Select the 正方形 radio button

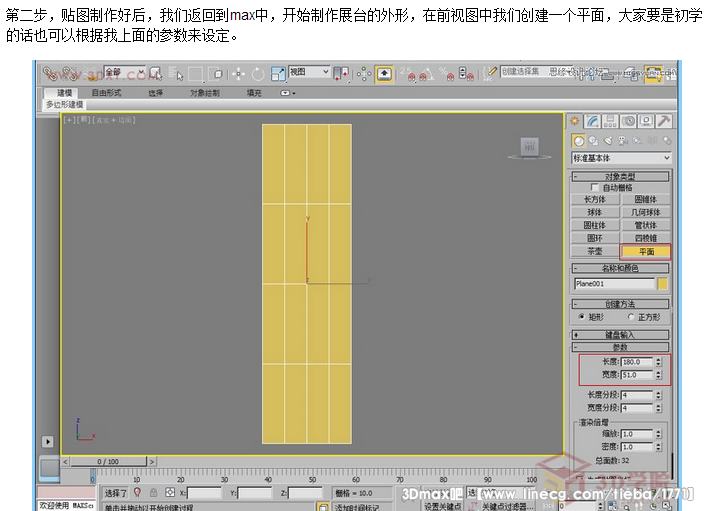pos(631,317)
